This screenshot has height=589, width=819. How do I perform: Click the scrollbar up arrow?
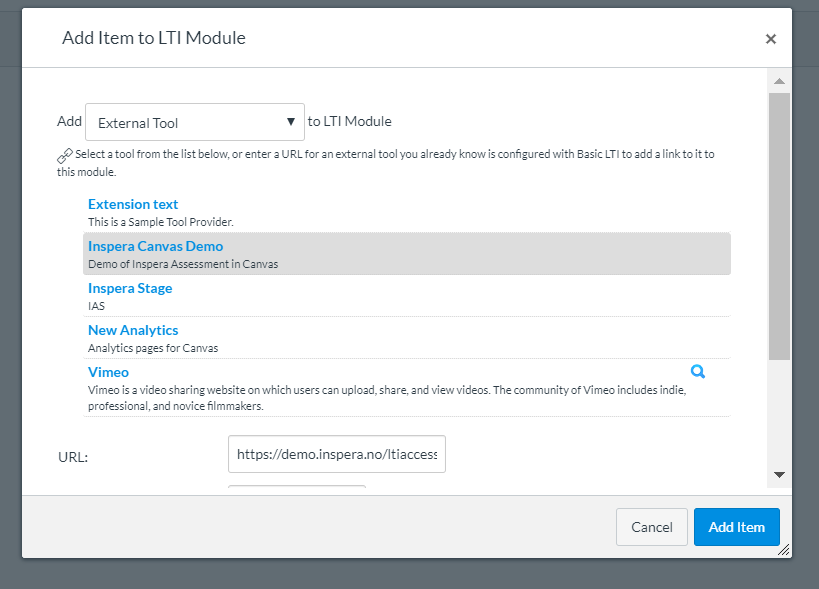[x=779, y=81]
